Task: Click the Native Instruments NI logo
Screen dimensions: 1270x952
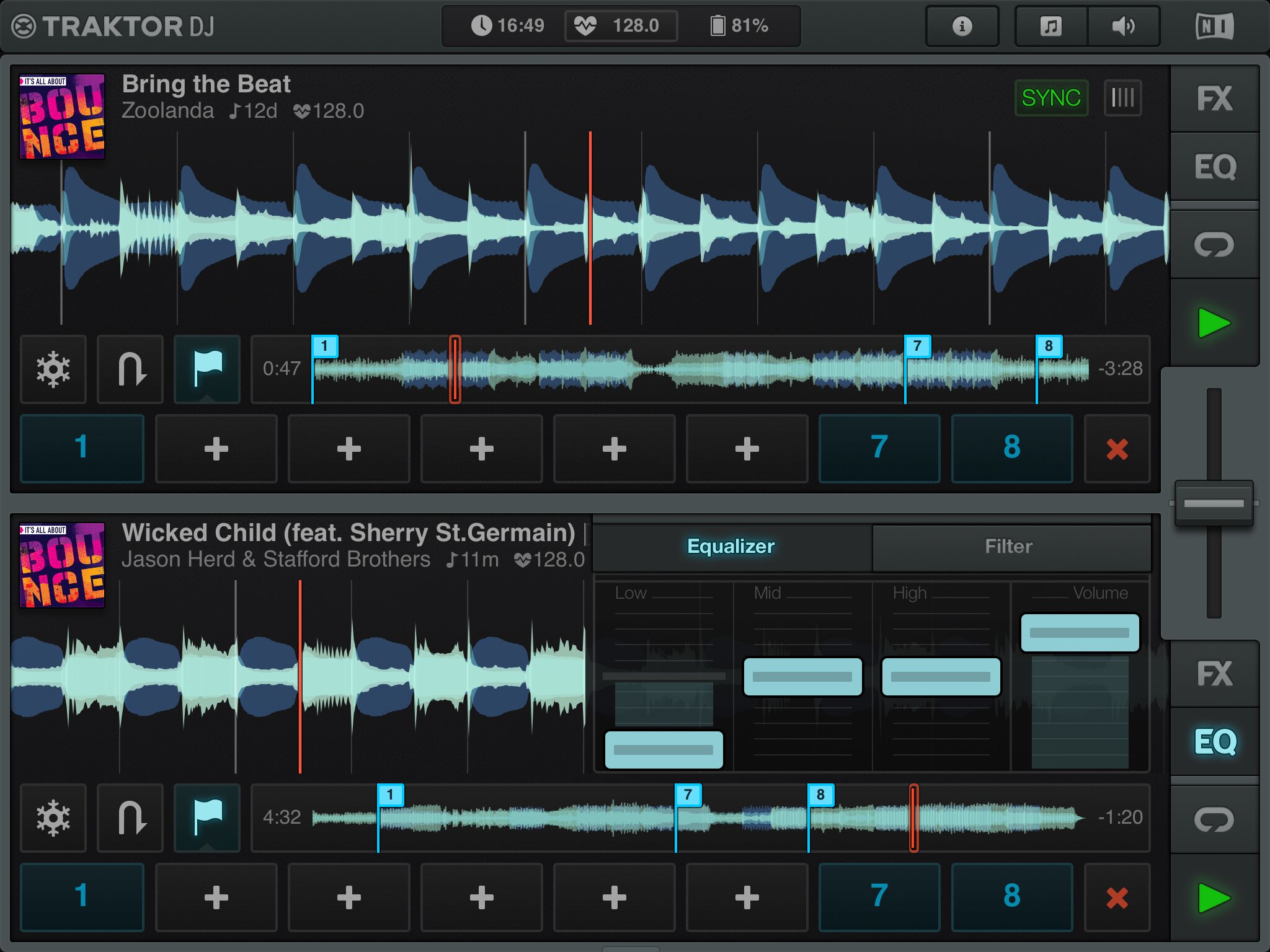Action: coord(1214,26)
